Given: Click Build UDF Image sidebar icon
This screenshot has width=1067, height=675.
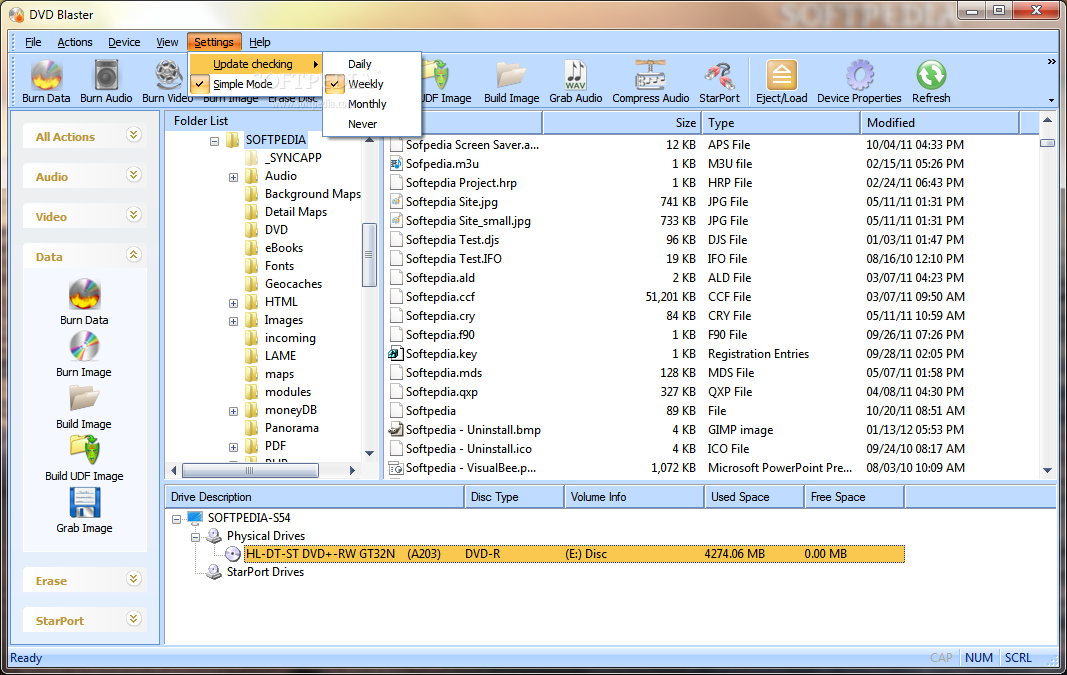Looking at the screenshot, I should pyautogui.click(x=84, y=450).
